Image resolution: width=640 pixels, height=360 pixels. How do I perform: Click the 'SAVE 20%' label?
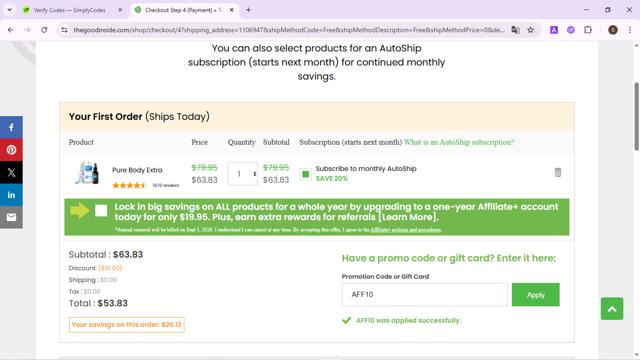pos(331,179)
